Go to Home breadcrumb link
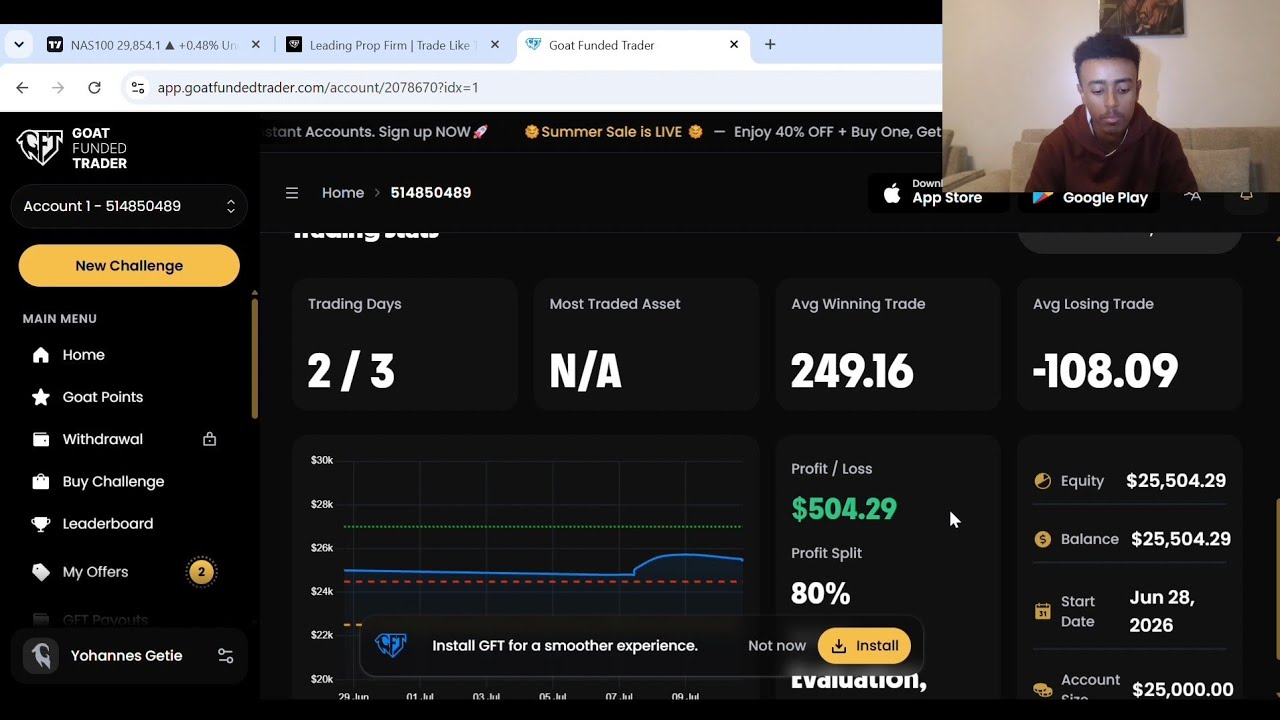1280x720 pixels. click(x=343, y=193)
